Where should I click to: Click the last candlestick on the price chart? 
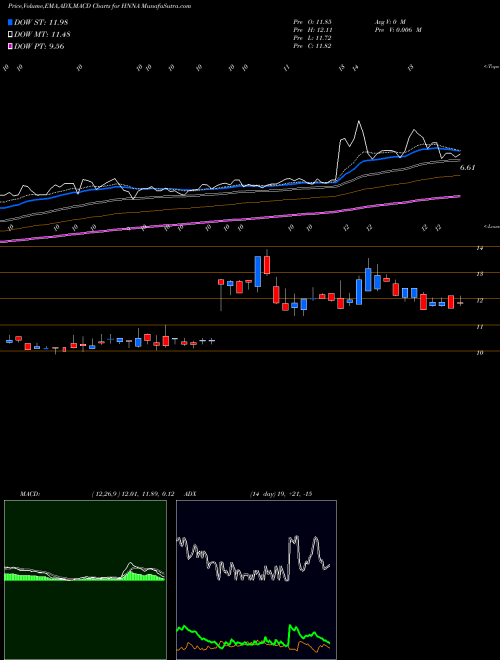[x=460, y=302]
